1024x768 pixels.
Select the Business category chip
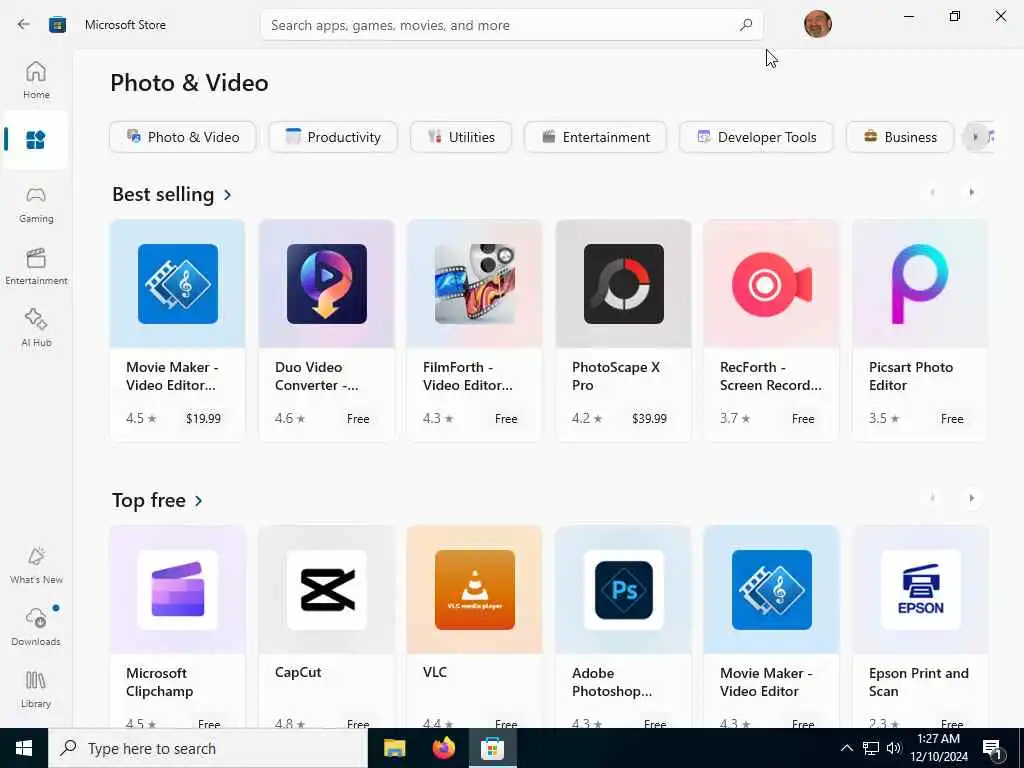click(x=900, y=137)
